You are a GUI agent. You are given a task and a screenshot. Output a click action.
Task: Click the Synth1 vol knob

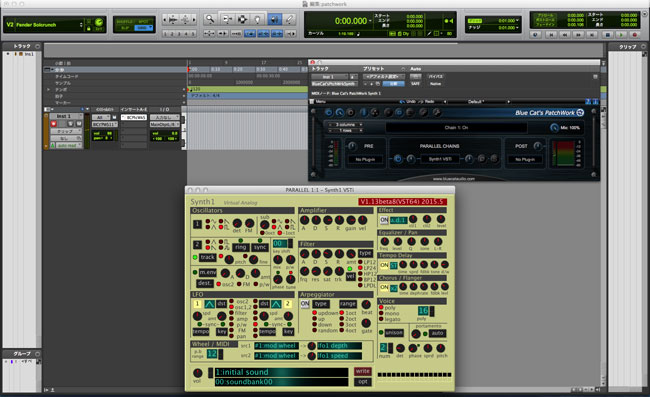coord(198,373)
